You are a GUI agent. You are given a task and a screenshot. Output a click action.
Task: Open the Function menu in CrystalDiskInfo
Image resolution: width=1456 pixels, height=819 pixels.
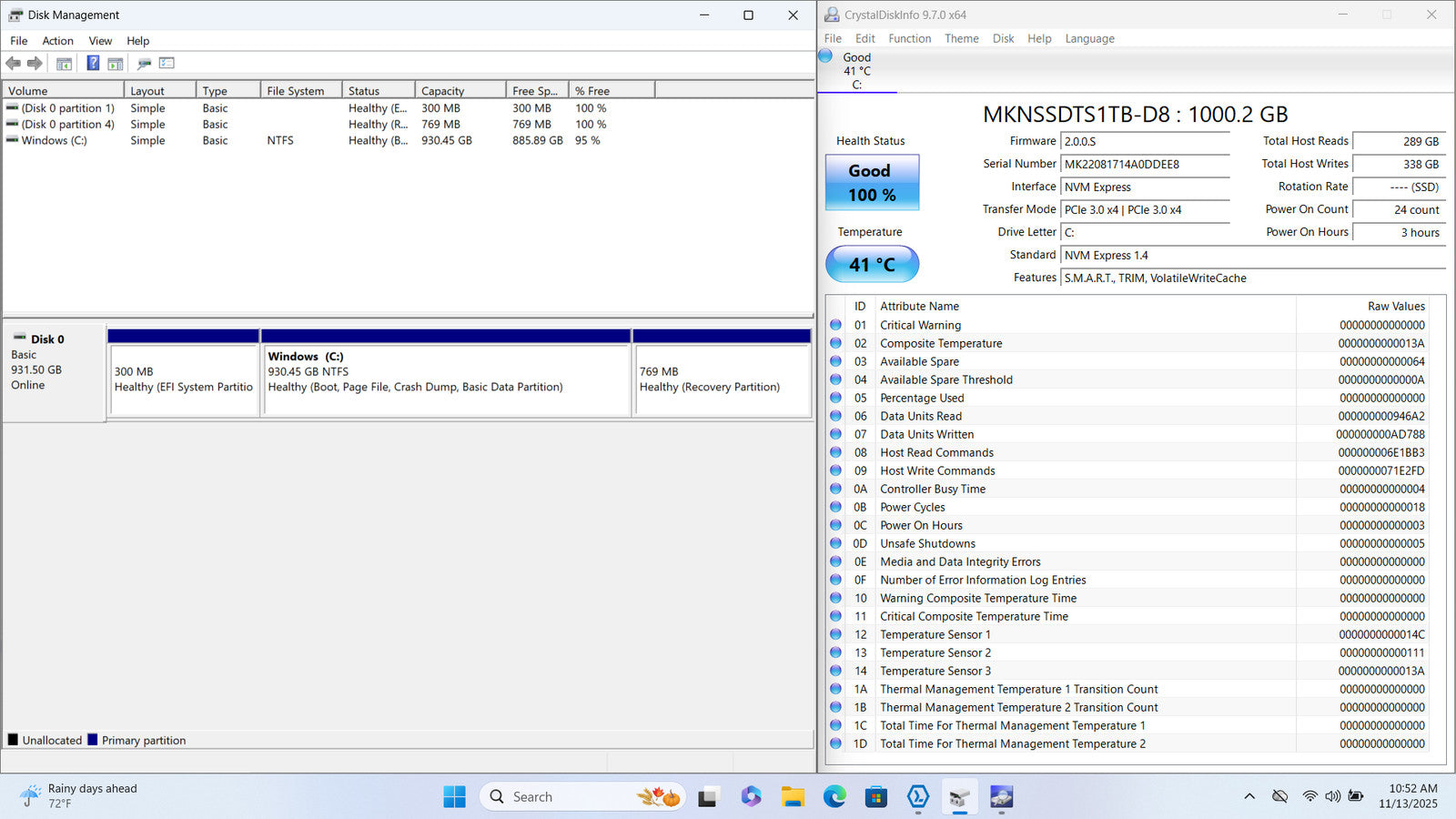[909, 38]
